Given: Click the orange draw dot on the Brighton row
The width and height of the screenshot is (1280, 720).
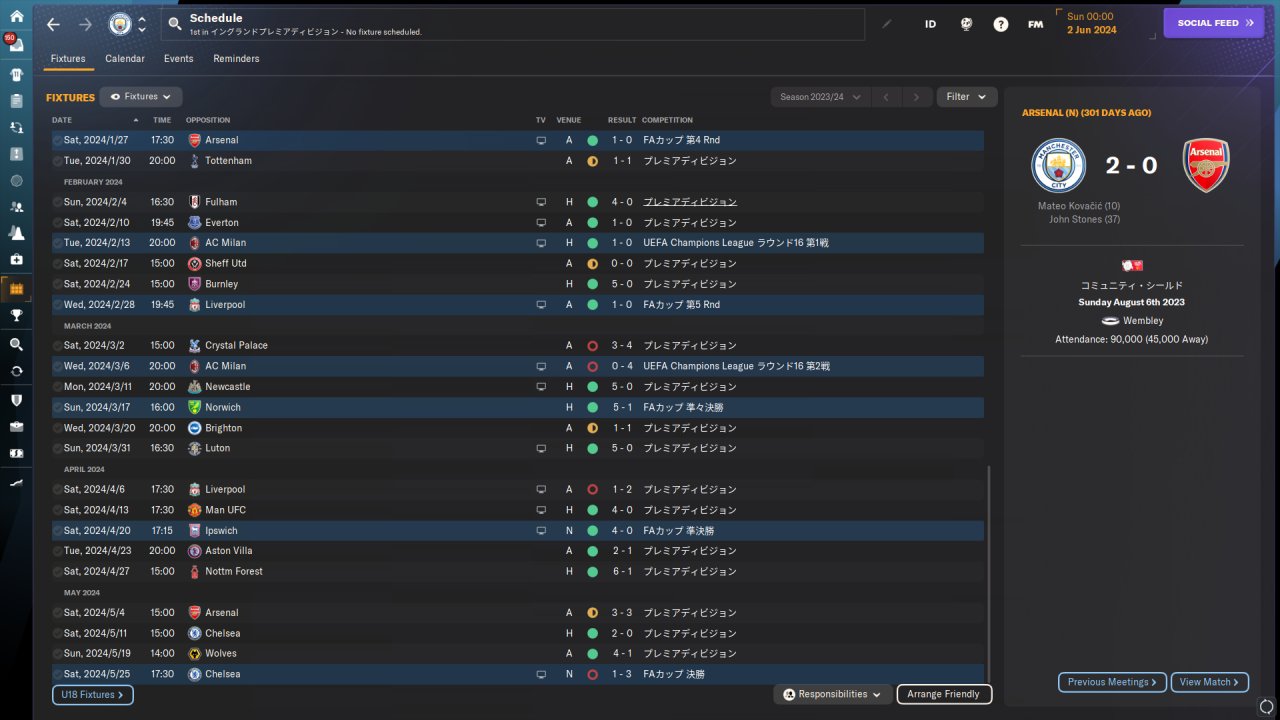Looking at the screenshot, I should (592, 428).
